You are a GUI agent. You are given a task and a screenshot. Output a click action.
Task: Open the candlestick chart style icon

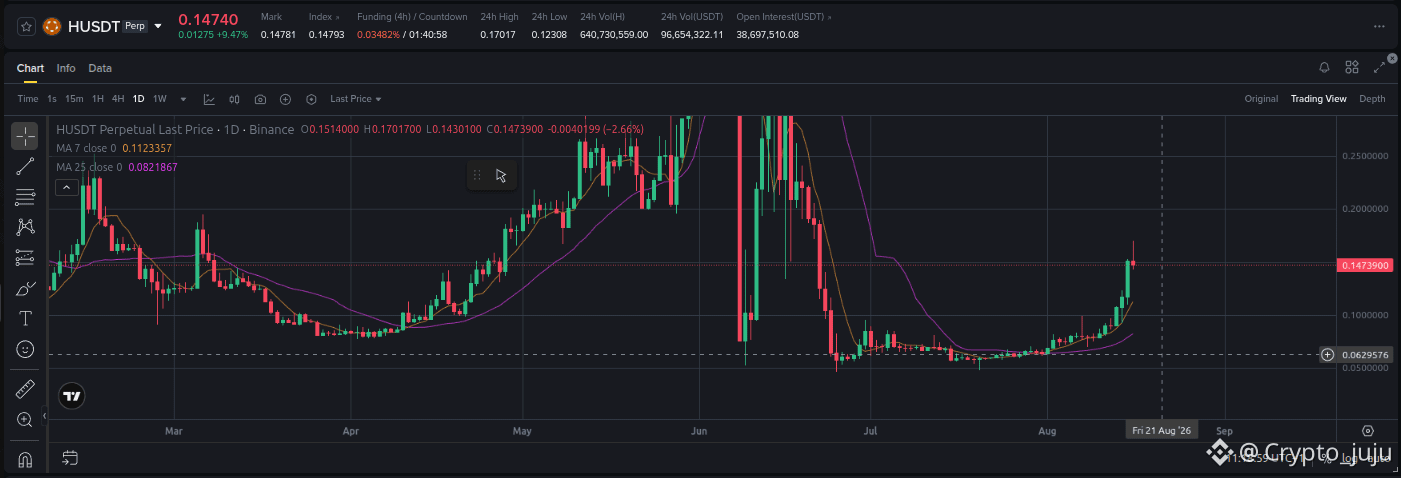coord(235,99)
